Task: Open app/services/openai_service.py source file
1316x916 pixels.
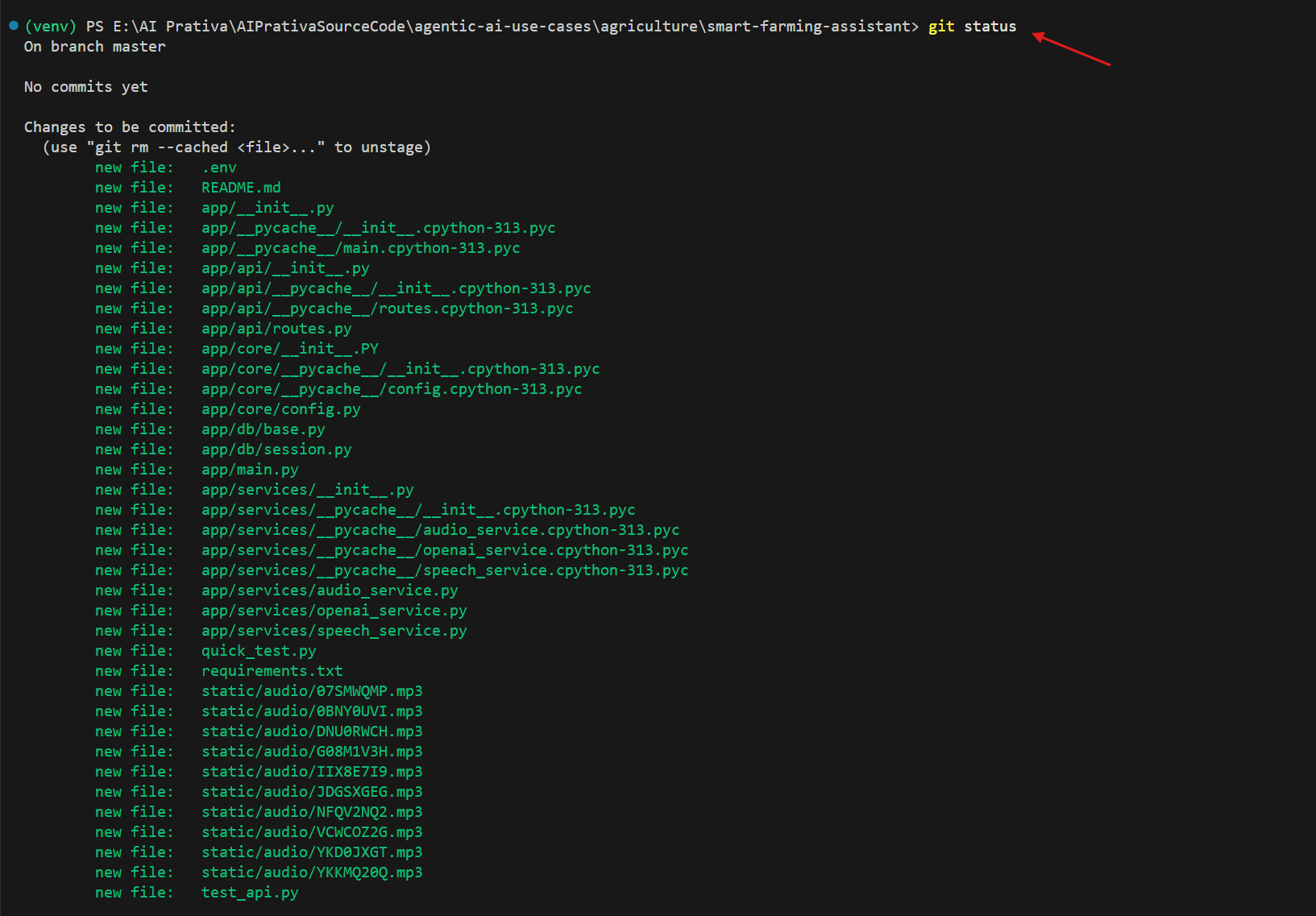Action: coord(334,611)
